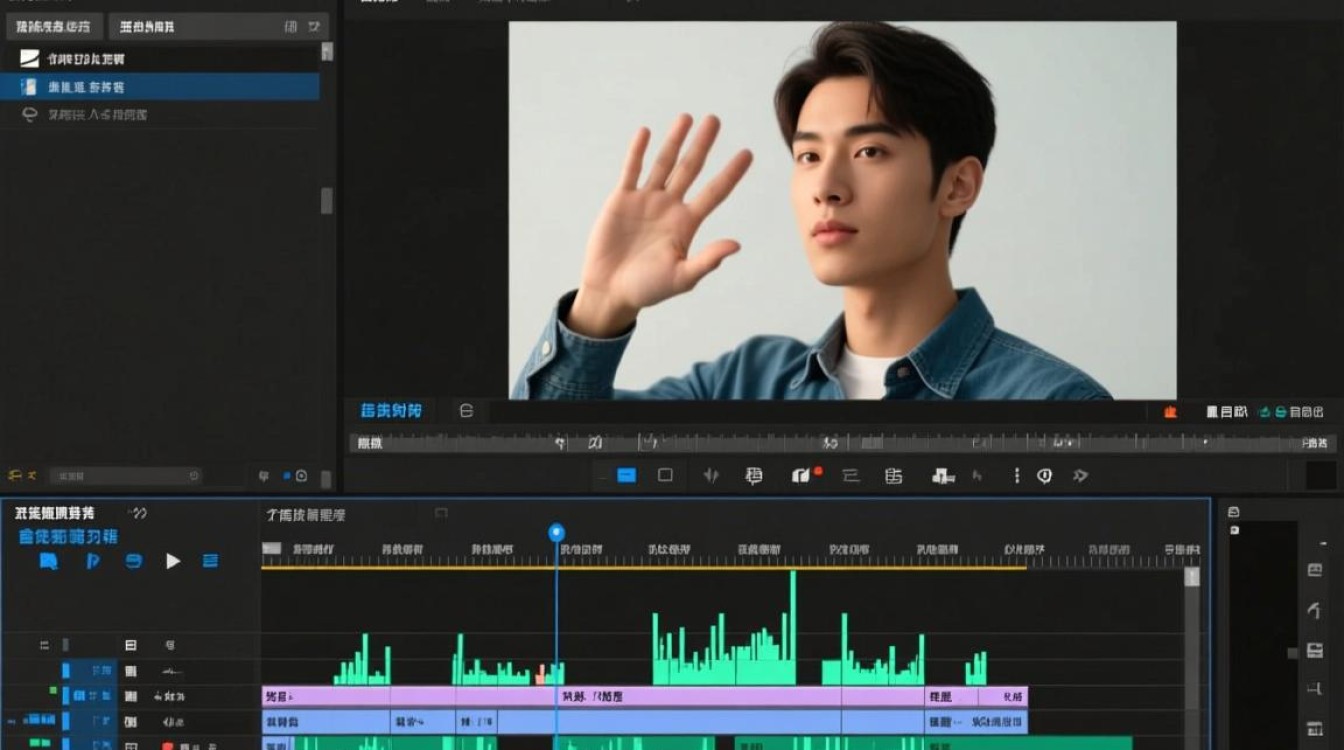
Task: Click the blue playhead handle on the timeline ruler
Action: pos(557,533)
